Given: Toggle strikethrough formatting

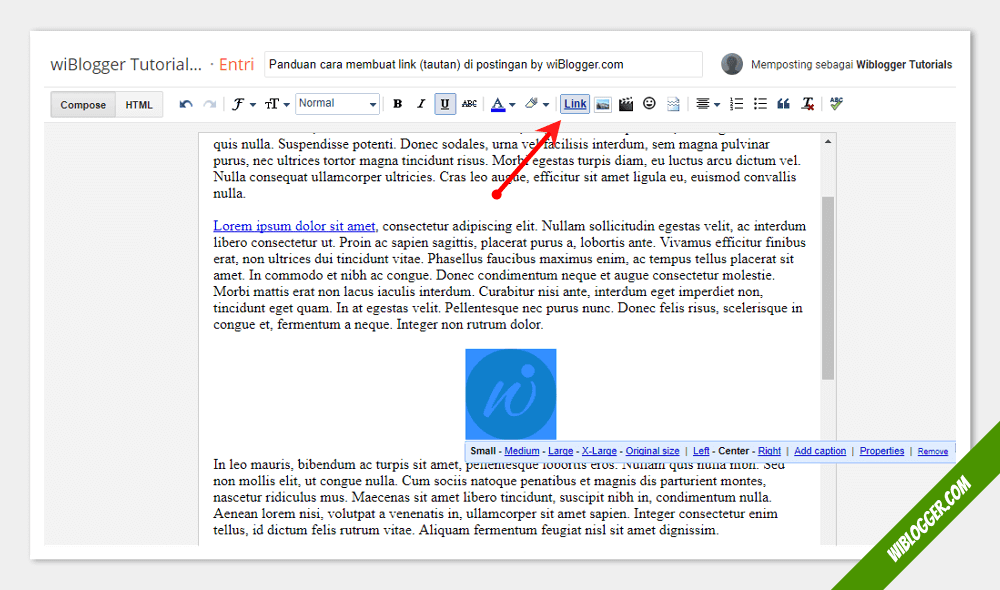Looking at the screenshot, I should 469,104.
